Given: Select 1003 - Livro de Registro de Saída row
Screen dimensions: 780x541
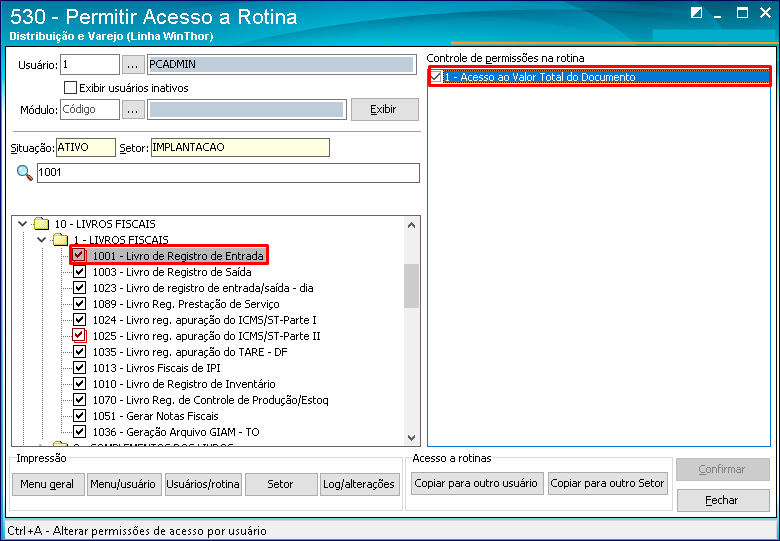Looking at the screenshot, I should (x=172, y=272).
